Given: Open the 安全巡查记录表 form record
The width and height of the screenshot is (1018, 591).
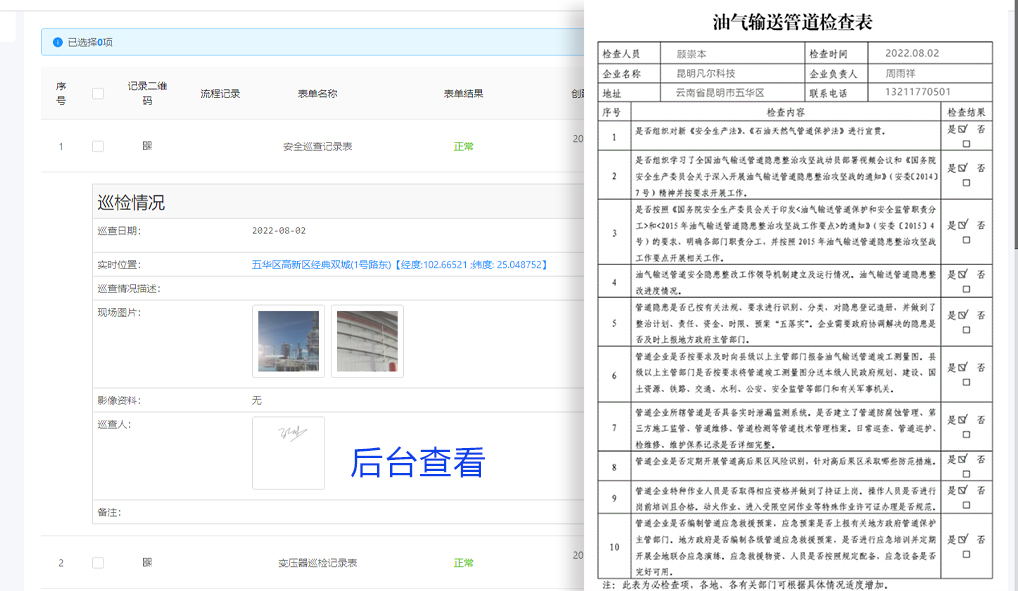Looking at the screenshot, I should (318, 145).
